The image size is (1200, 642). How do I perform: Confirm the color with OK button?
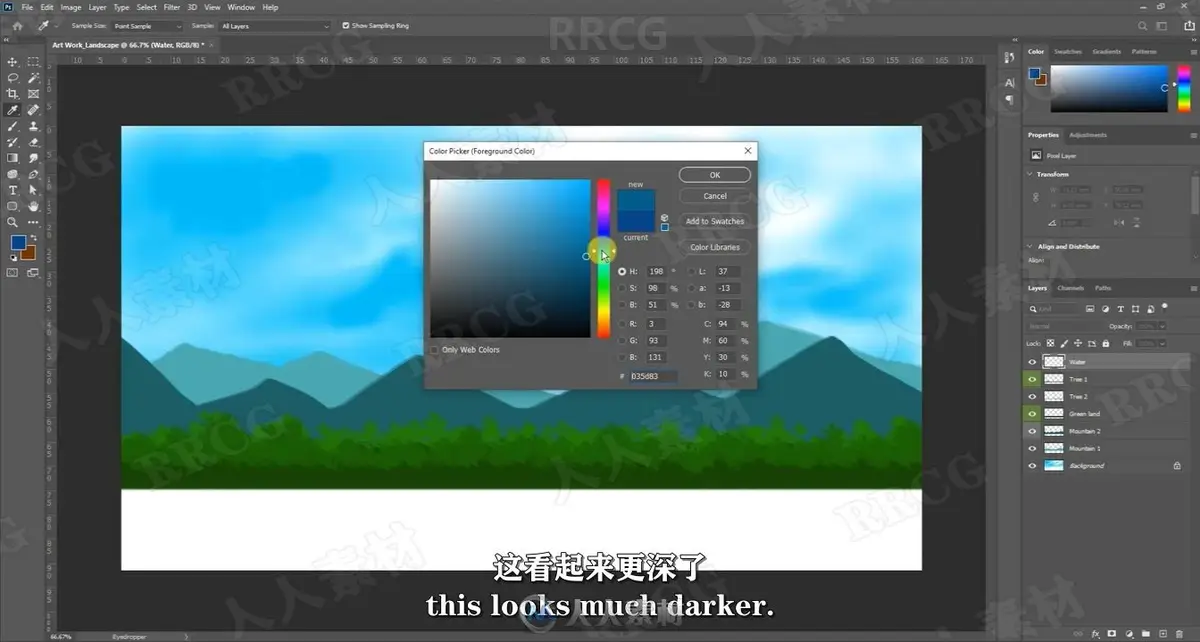coord(715,175)
